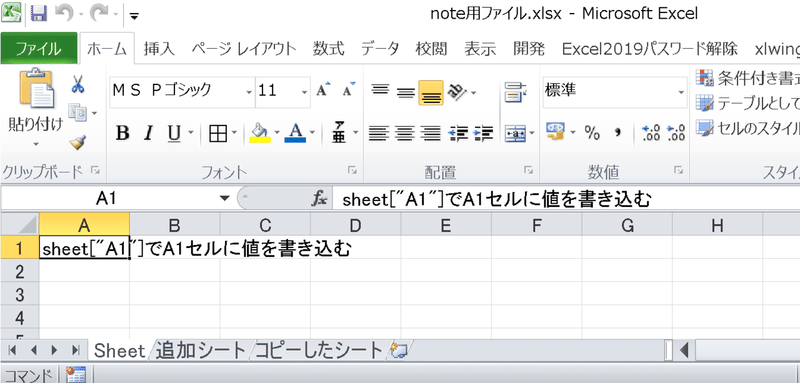Click the Format Painter brush icon
The height and width of the screenshot is (383, 800).
click(78, 143)
